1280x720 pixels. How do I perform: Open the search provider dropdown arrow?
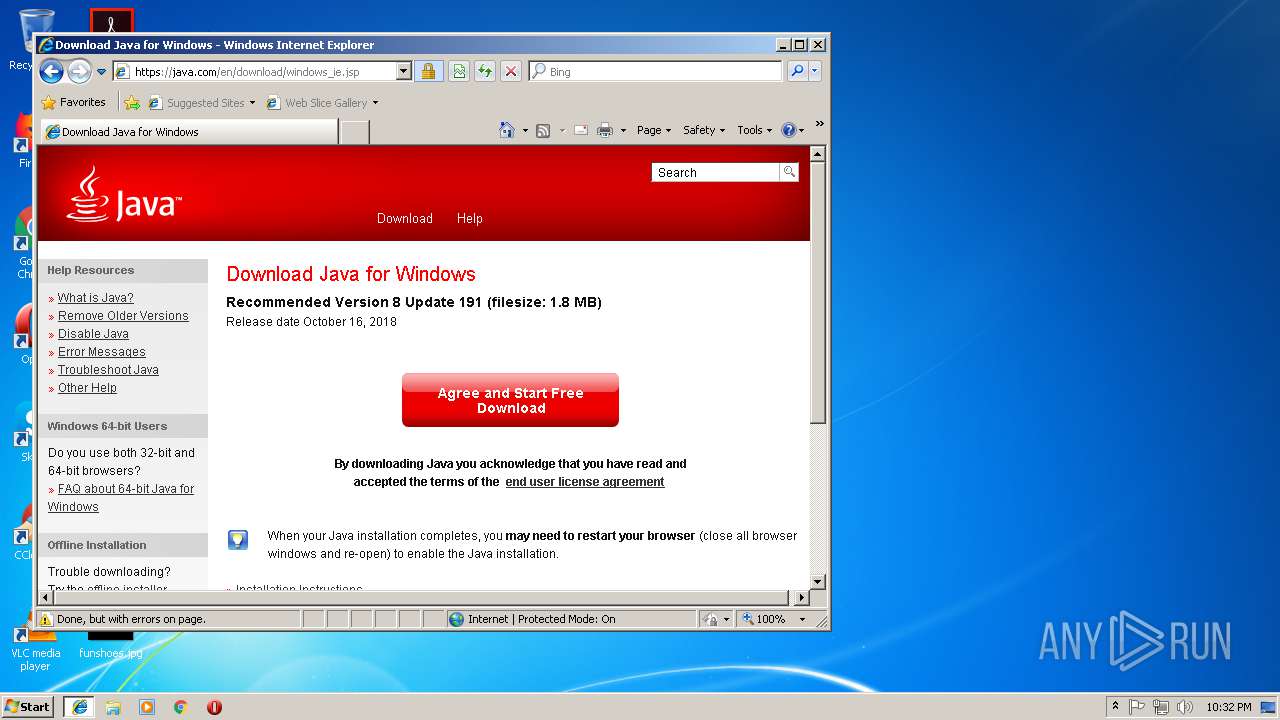coord(815,72)
